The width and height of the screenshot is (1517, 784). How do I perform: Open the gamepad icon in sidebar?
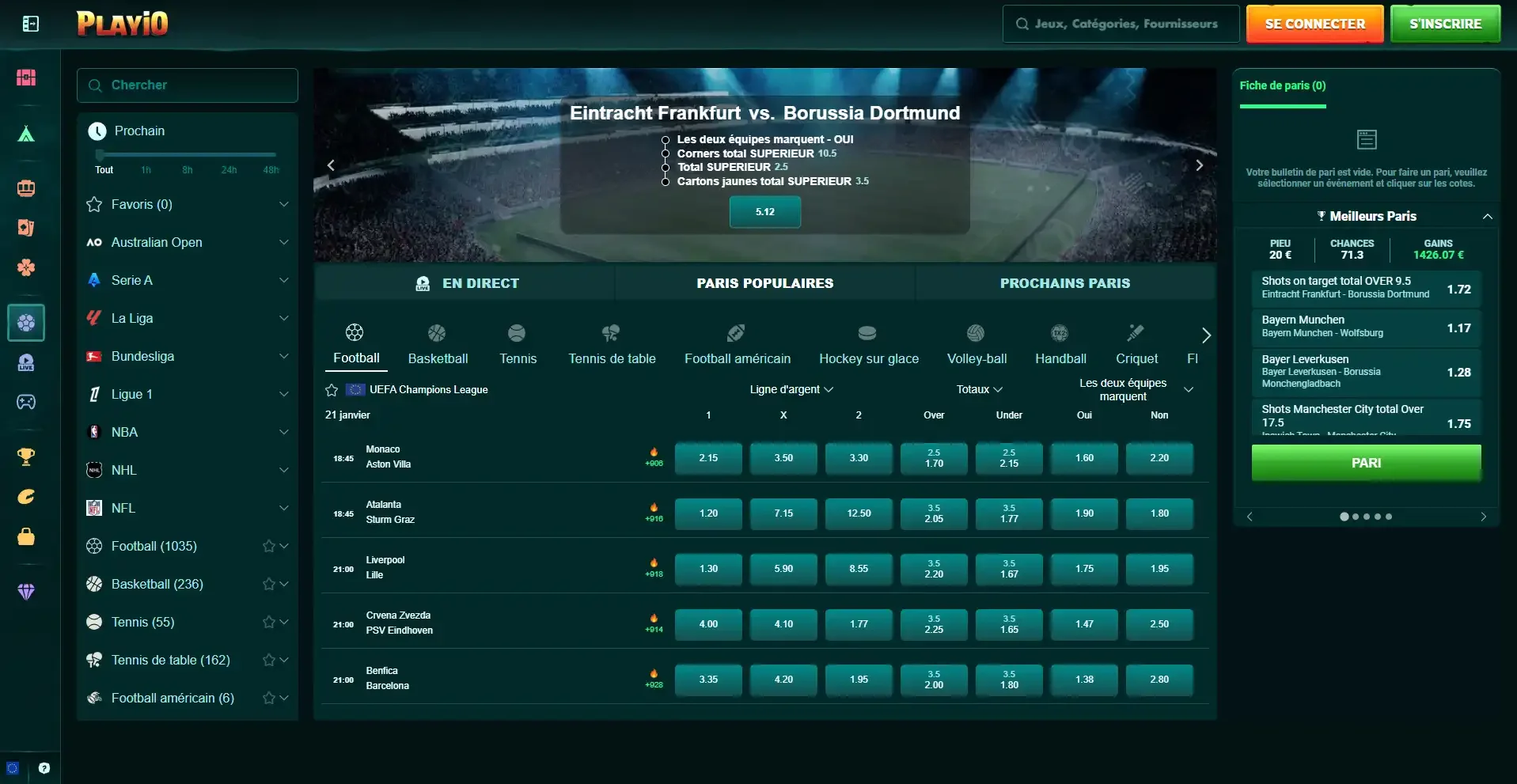pyautogui.click(x=26, y=402)
